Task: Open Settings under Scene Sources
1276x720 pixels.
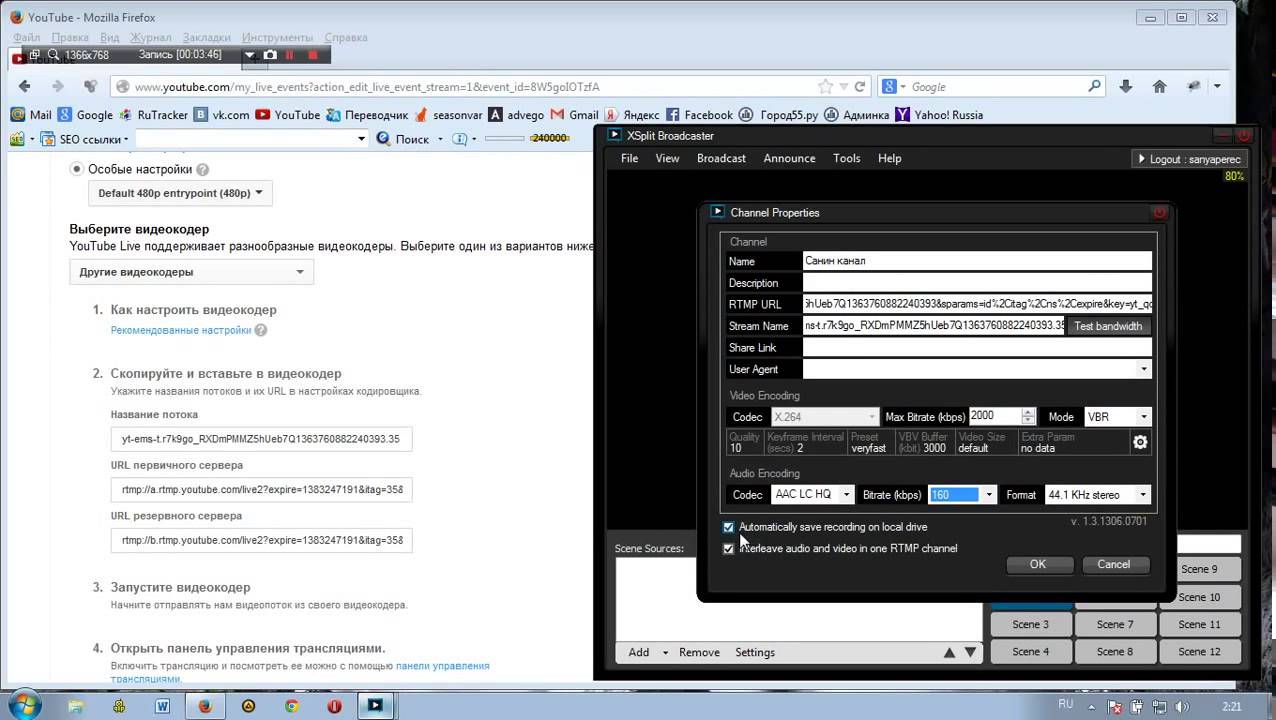Action: pyautogui.click(x=755, y=652)
